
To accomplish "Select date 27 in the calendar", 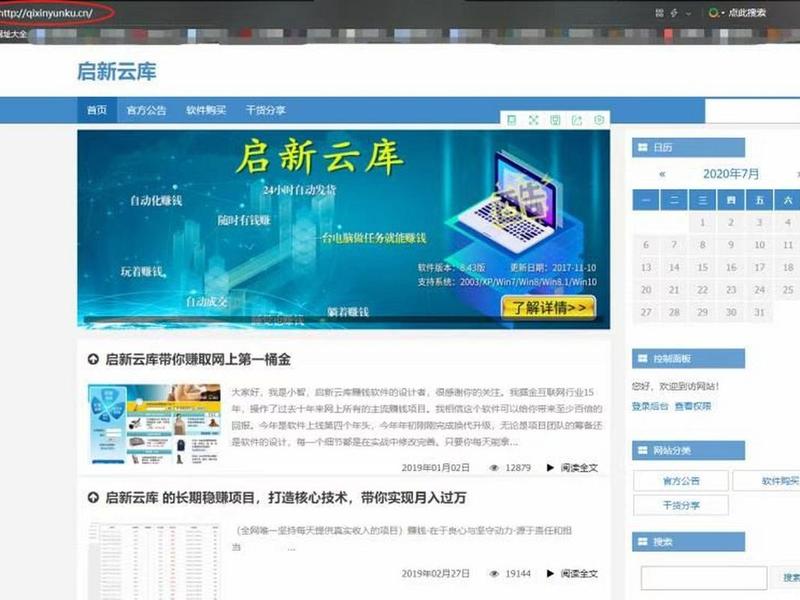I will point(646,312).
